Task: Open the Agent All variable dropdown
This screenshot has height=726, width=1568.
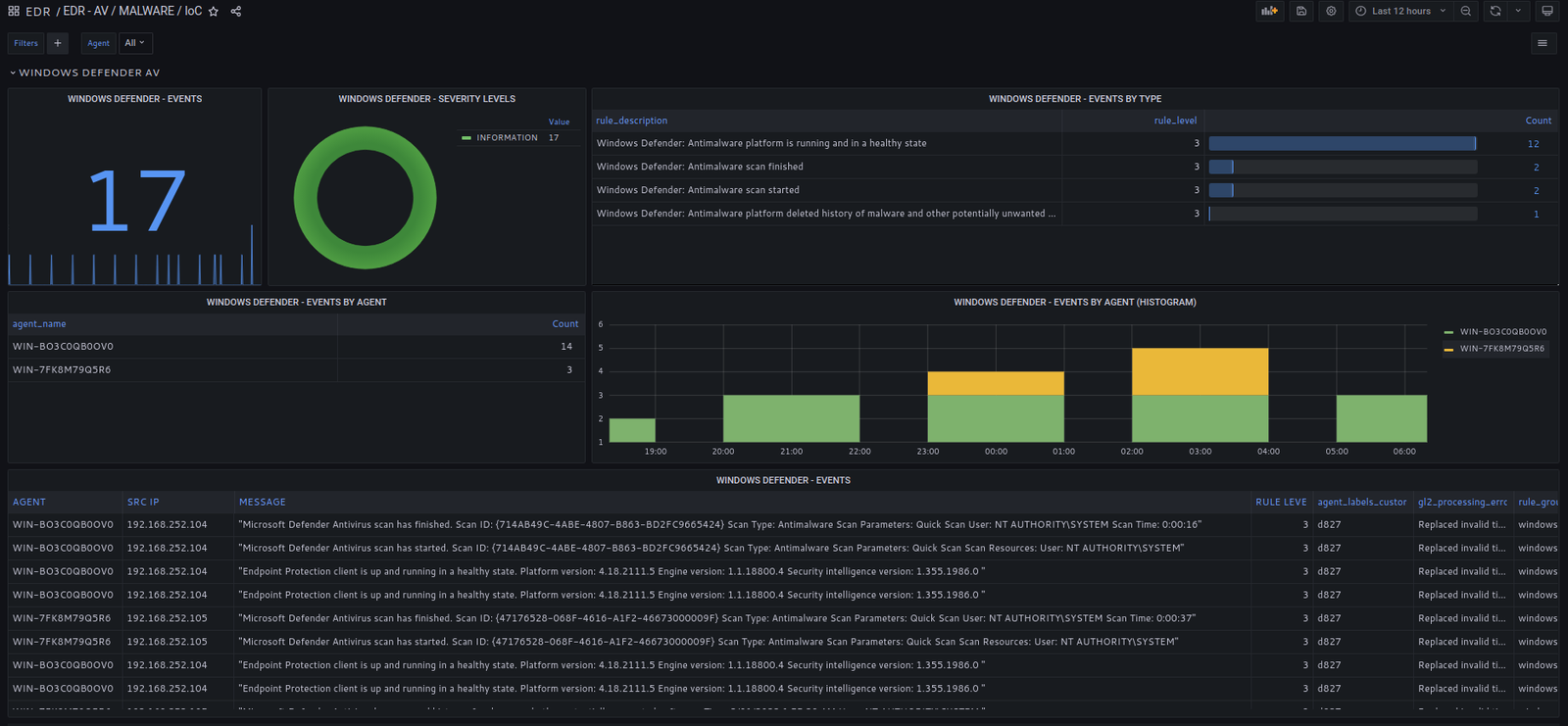Action: pyautogui.click(x=134, y=43)
